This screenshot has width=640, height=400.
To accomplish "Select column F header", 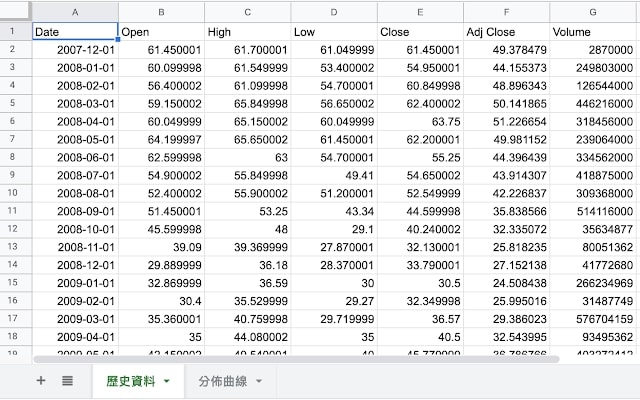I will coord(506,12).
